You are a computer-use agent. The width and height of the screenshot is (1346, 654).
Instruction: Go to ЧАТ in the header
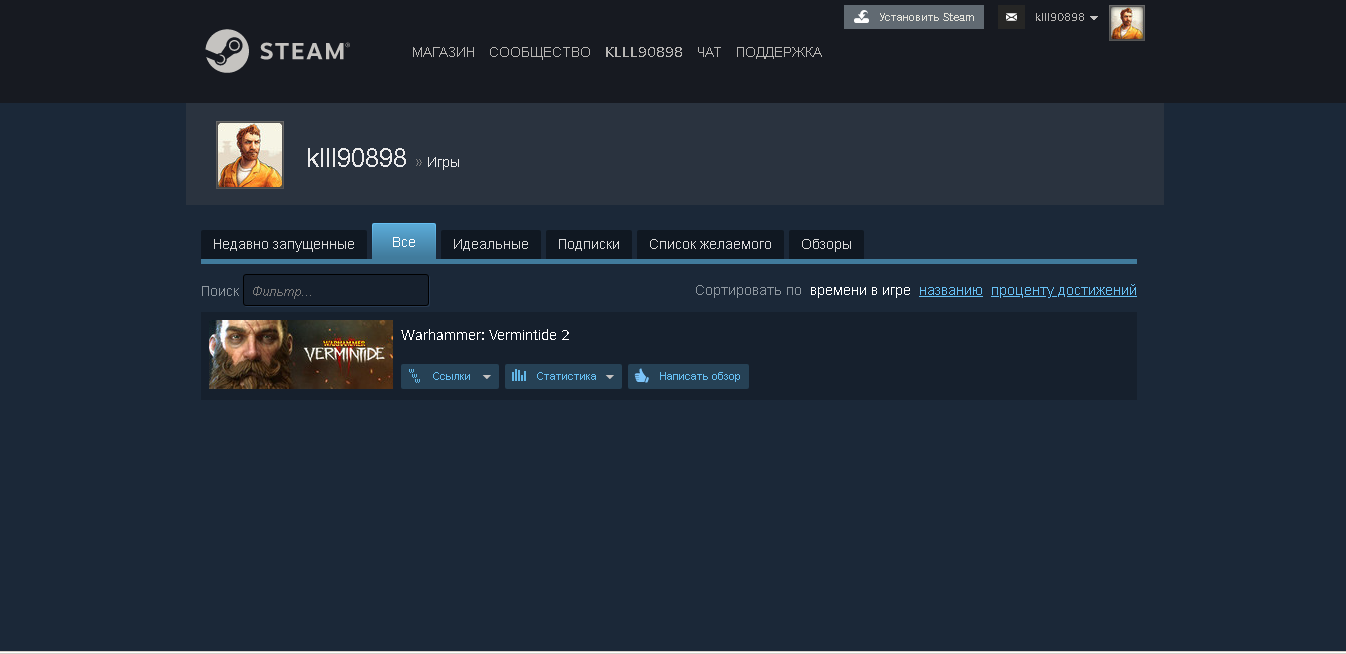[x=709, y=52]
